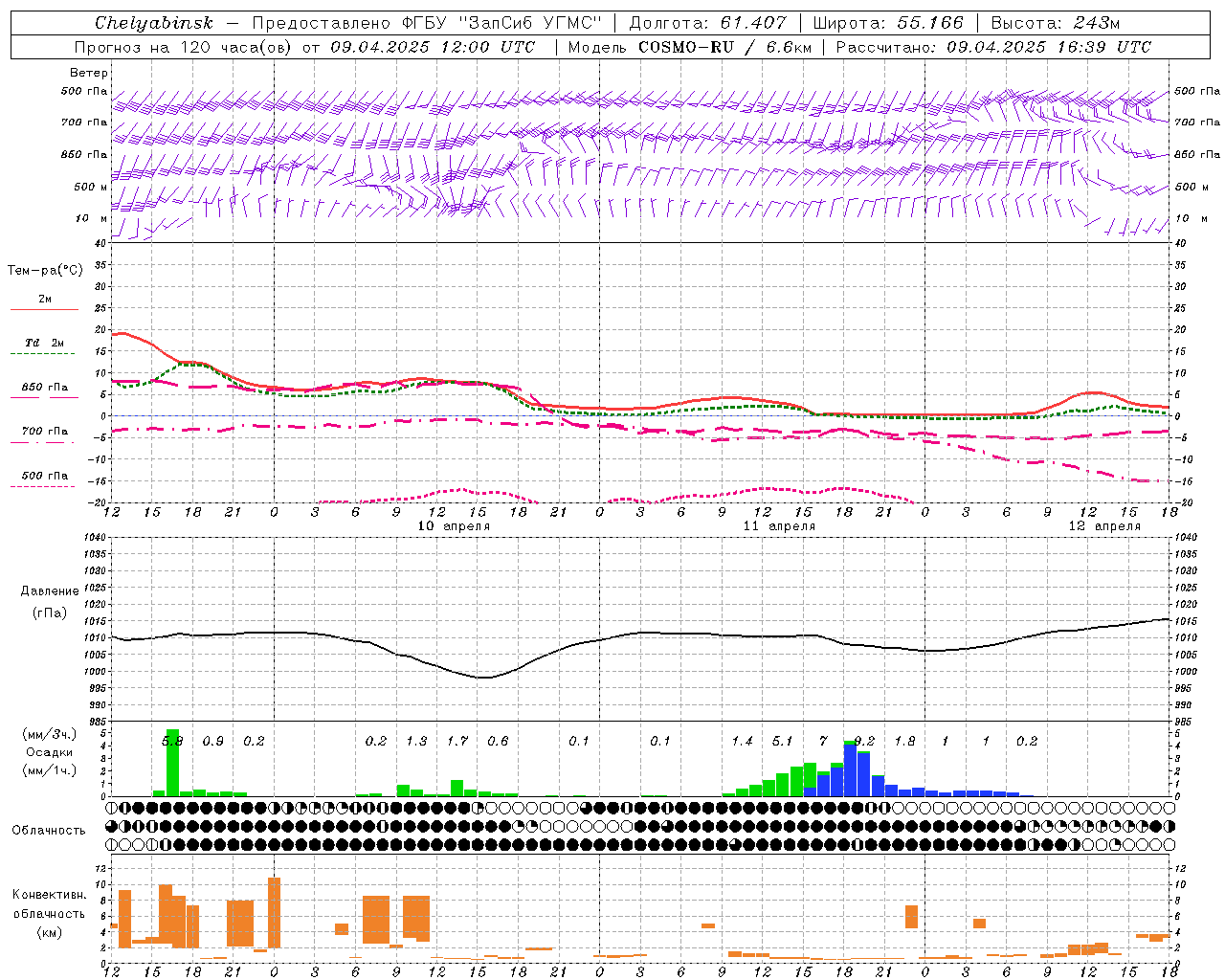Click the 1.7 precipitation total
This screenshot has width=1225, height=980.
pos(457,742)
